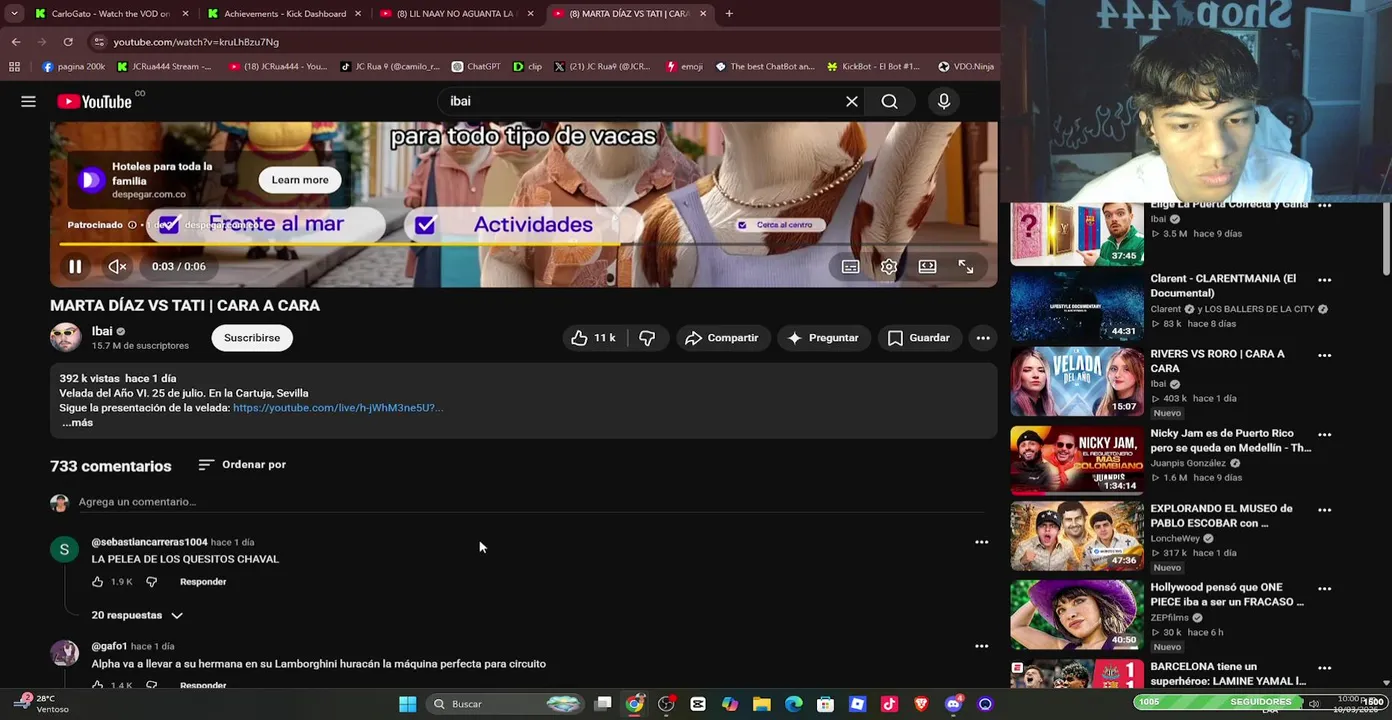Screen dimensions: 1392x720
Task: Unmute the video player's speaker icon
Action: 117,266
